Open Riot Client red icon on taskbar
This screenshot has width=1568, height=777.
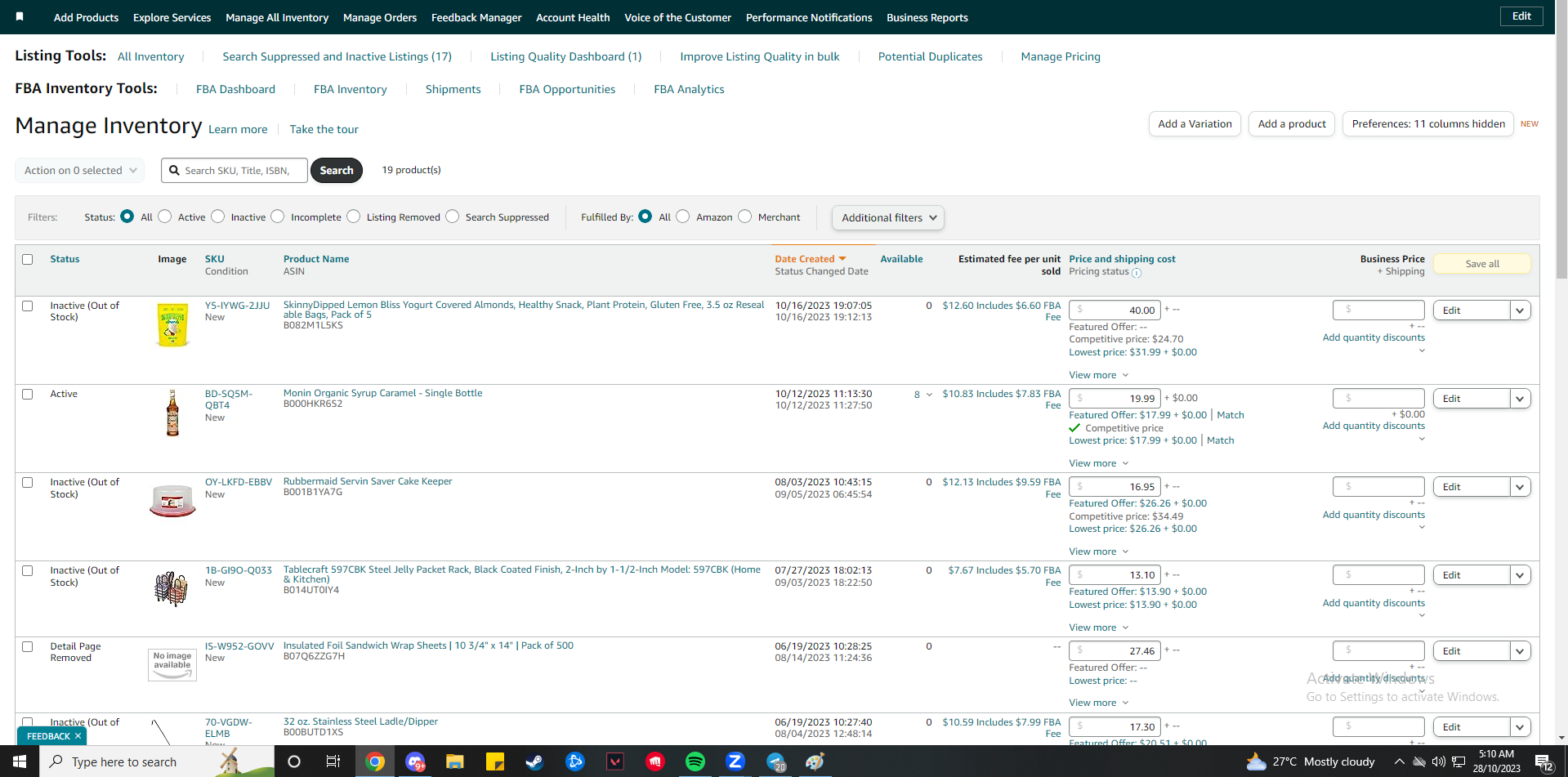coord(655,761)
